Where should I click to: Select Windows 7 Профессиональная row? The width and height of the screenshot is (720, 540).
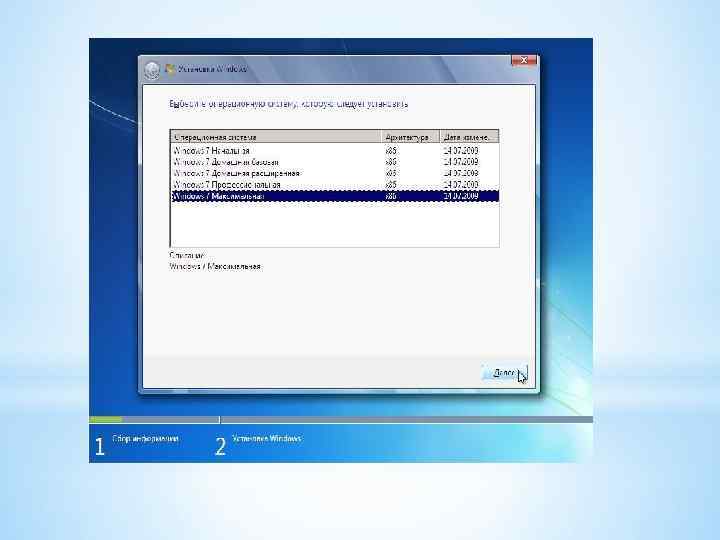335,185
